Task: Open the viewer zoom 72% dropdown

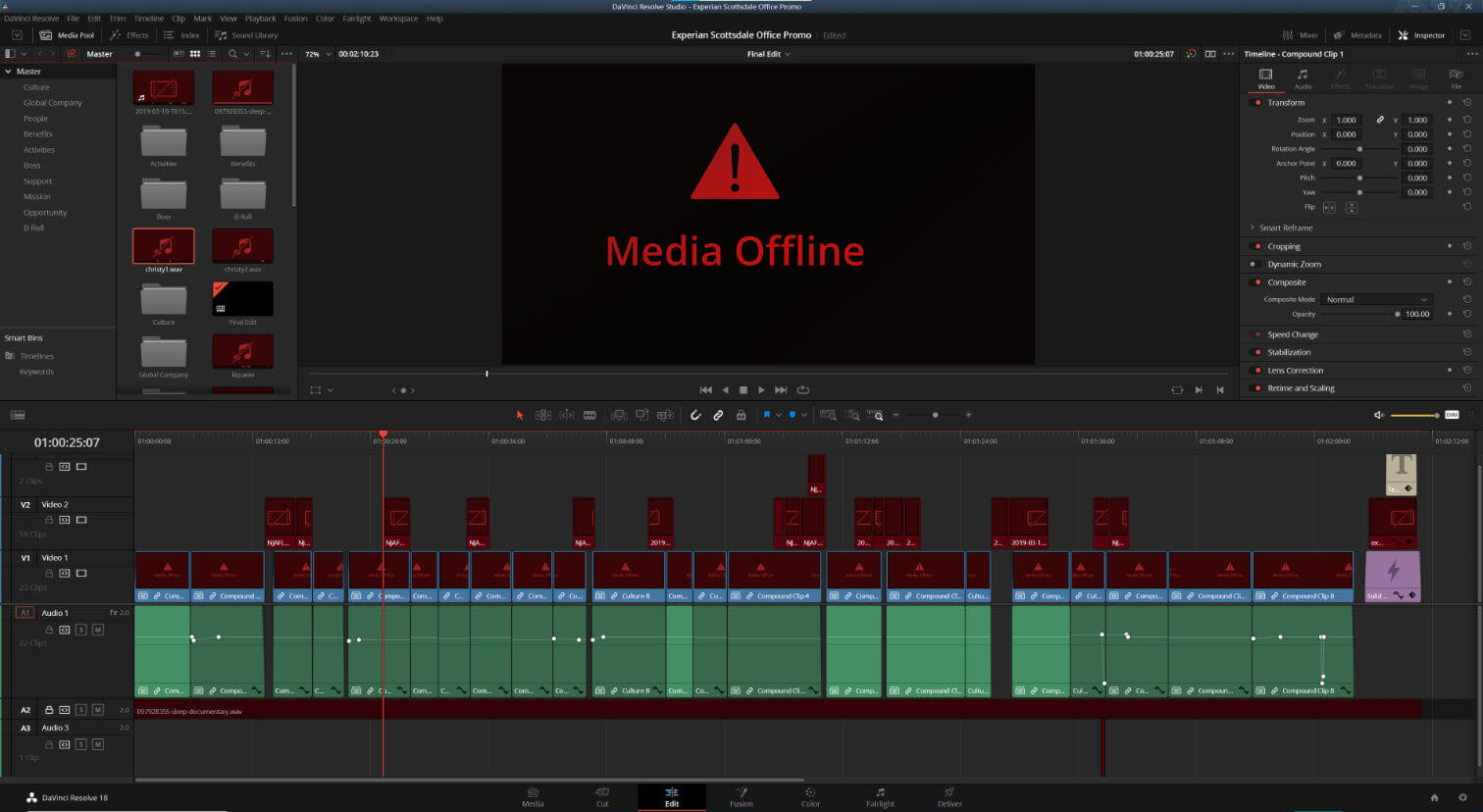Action: (318, 54)
